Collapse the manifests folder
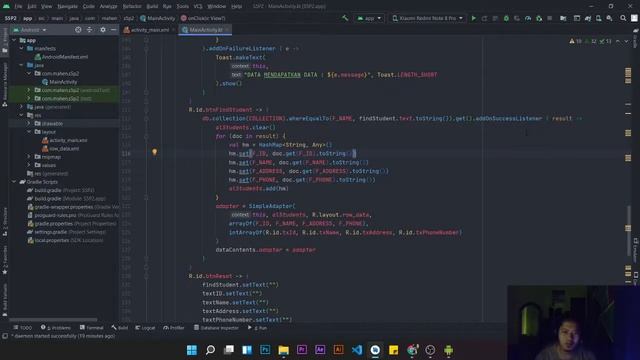This screenshot has height=360, width=640. pyautogui.click(x=21, y=48)
